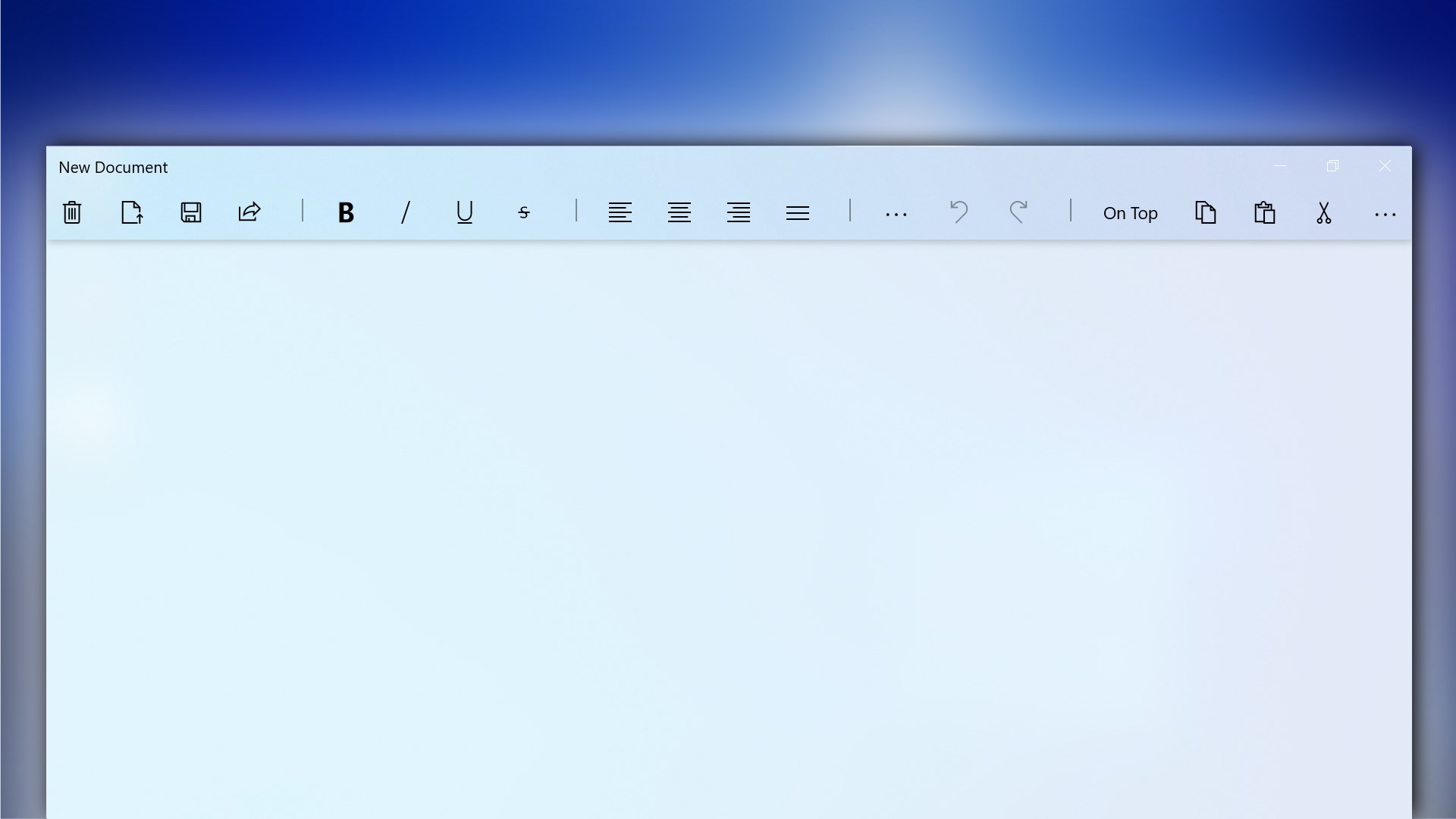The width and height of the screenshot is (1456, 819).
Task: Toggle strikethrough formatting
Action: 523,212
